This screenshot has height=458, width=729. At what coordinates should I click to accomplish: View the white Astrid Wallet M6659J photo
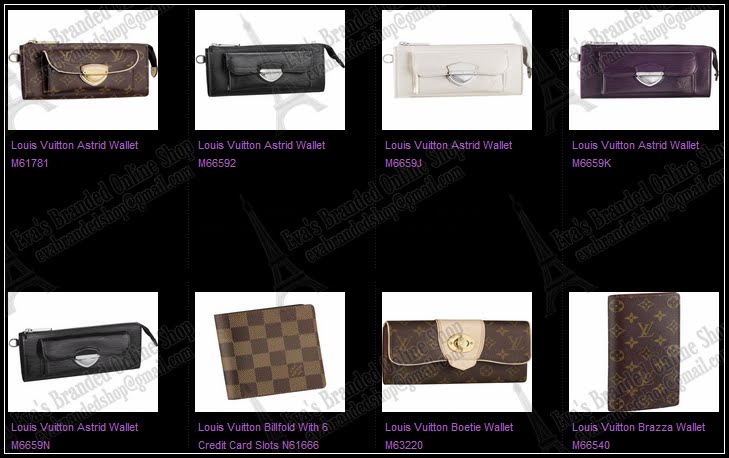coord(457,70)
